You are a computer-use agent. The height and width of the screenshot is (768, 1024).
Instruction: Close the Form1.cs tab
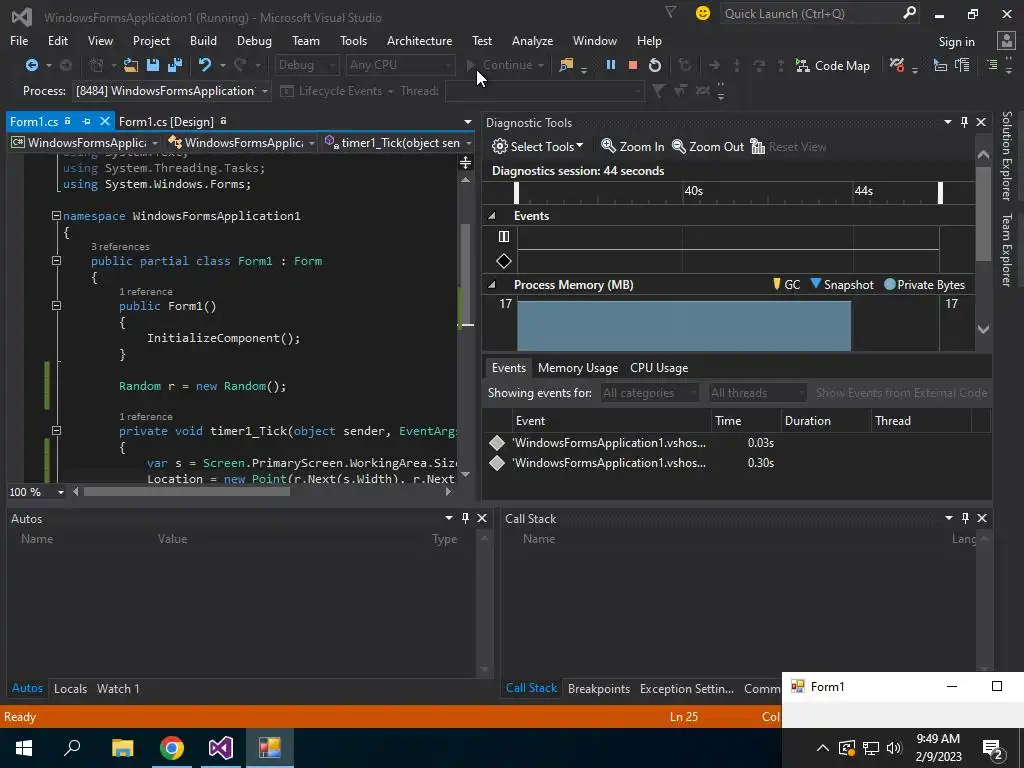tap(104, 121)
